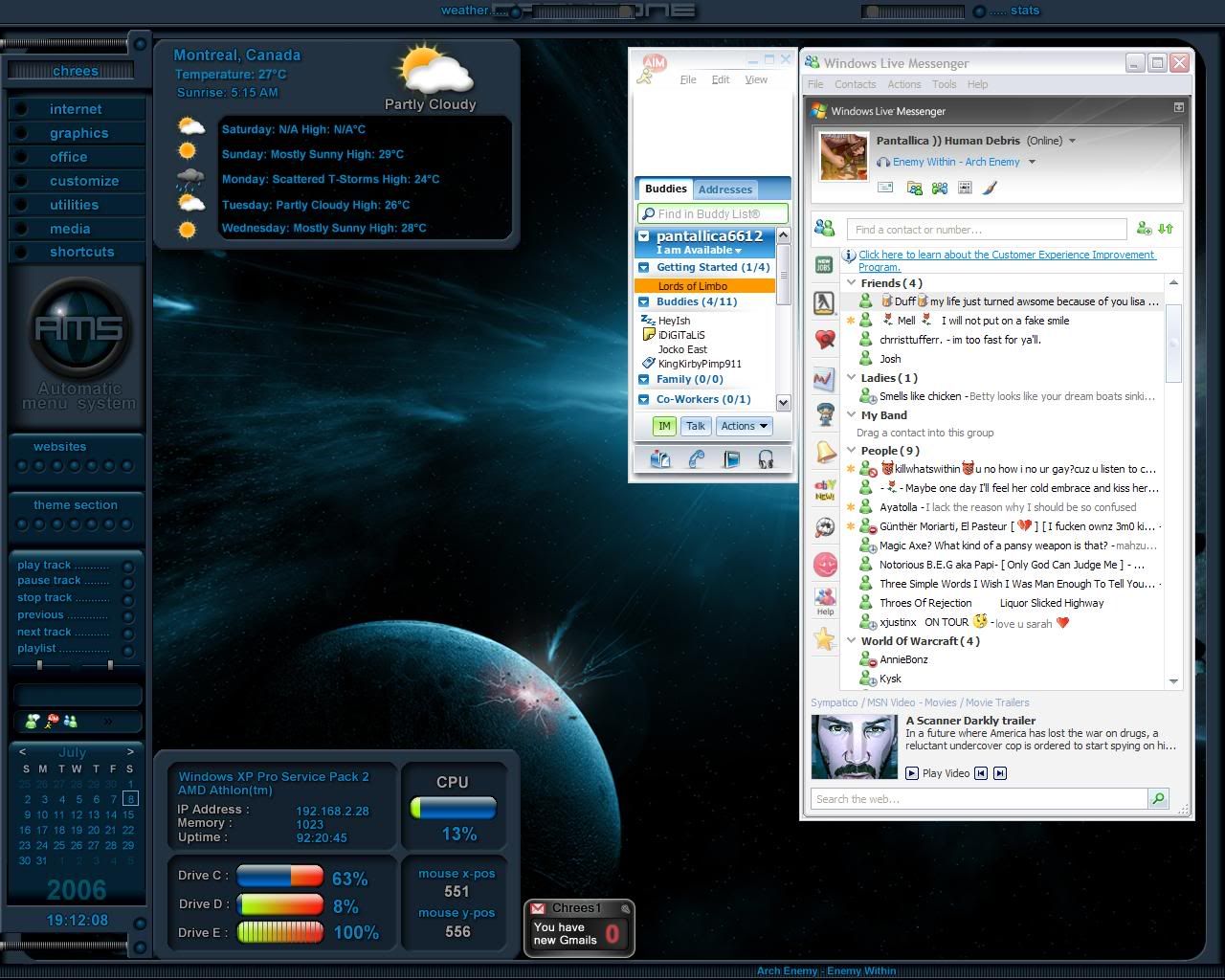Click the Scanner Darkly trailer thumbnail
The image size is (1225, 980).
point(854,746)
